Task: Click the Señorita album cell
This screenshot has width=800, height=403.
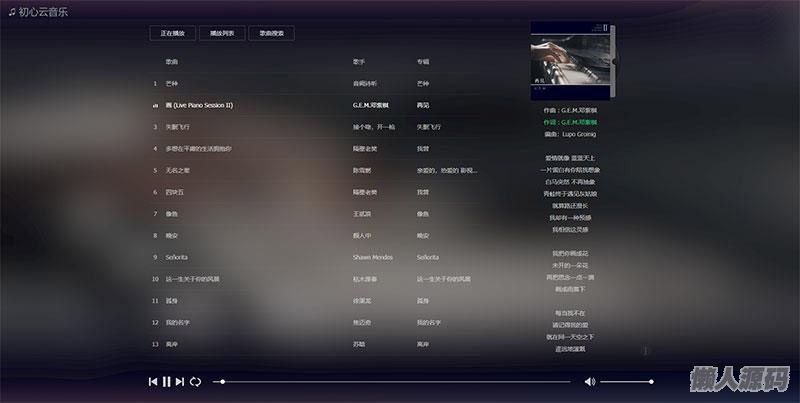Action: tap(428, 258)
